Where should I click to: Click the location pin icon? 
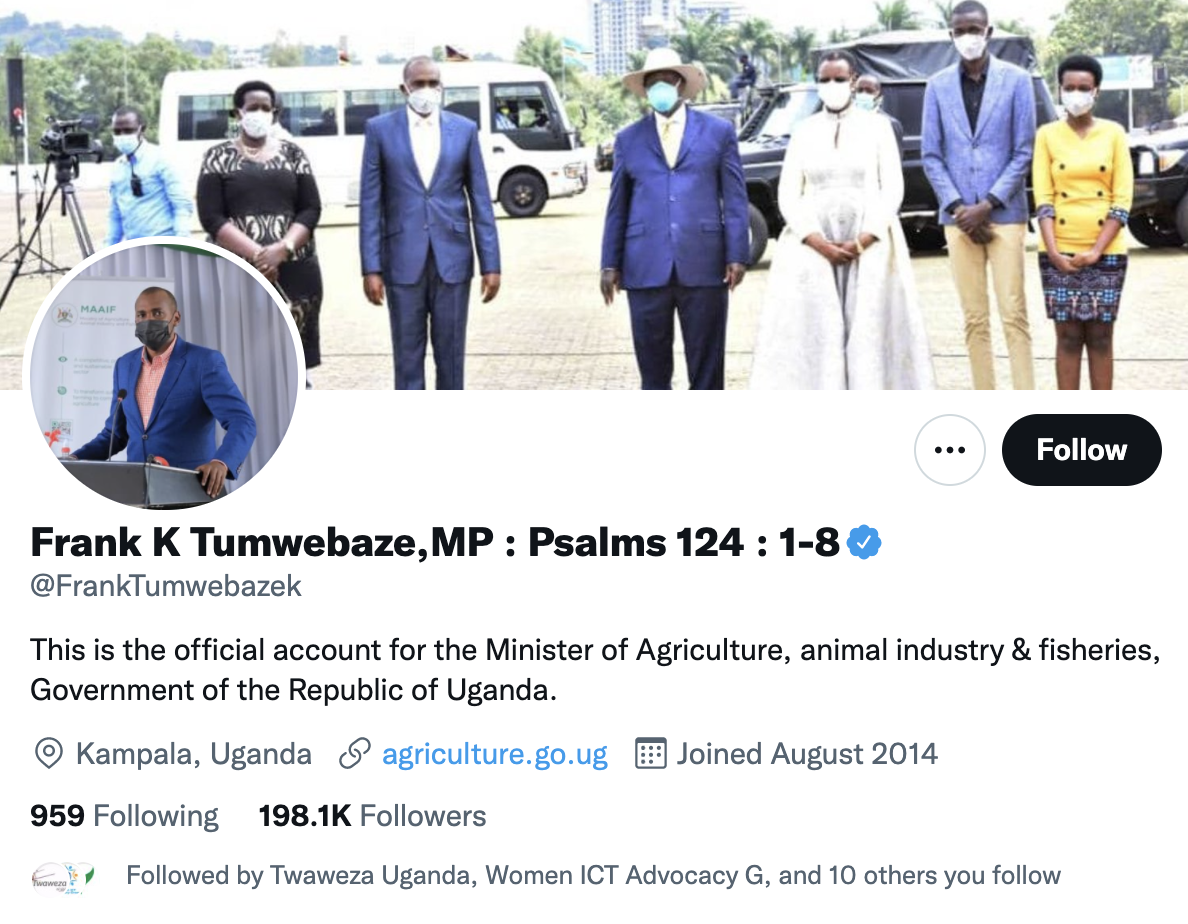click(49, 754)
